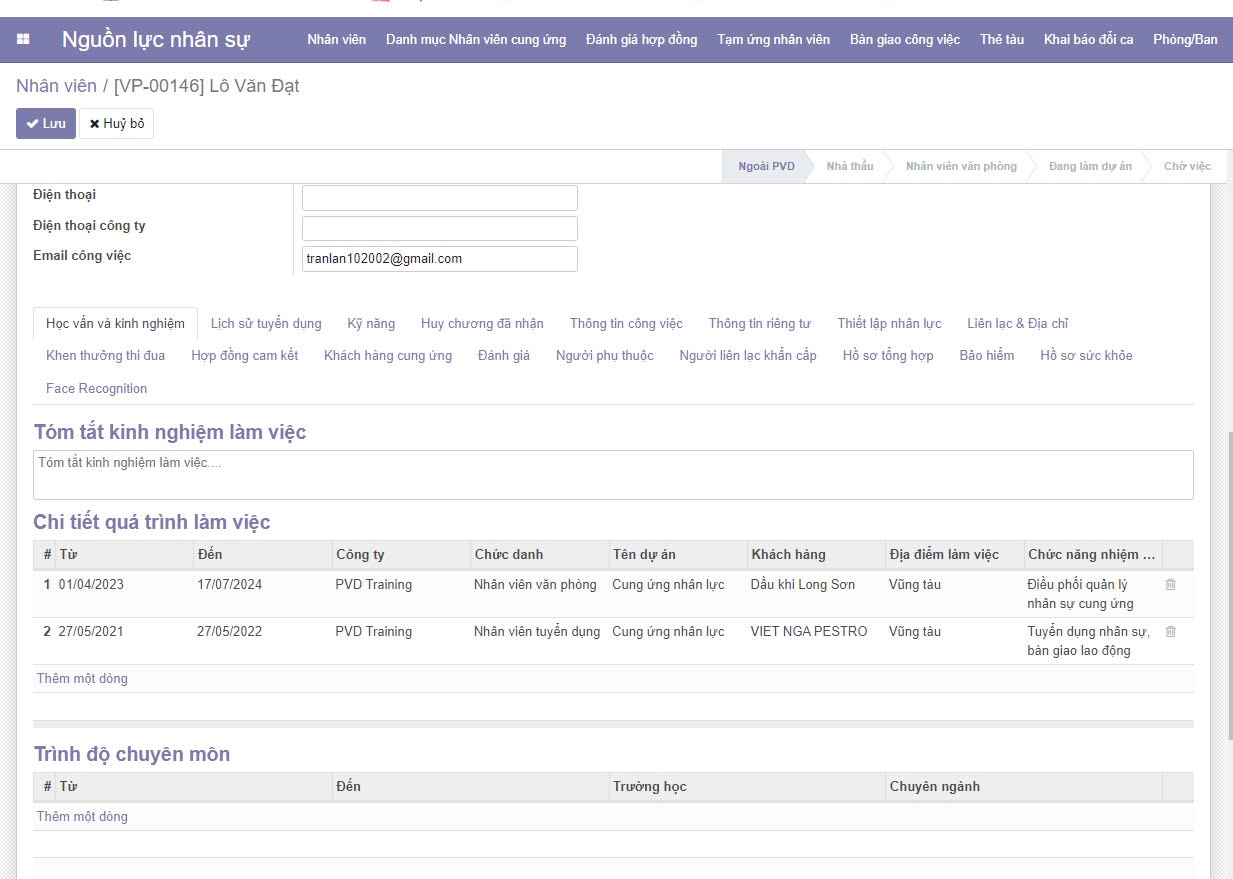Image resolution: width=1233 pixels, height=879 pixels.
Task: Add a row under Trình độ chuyên môn
Action: (82, 817)
